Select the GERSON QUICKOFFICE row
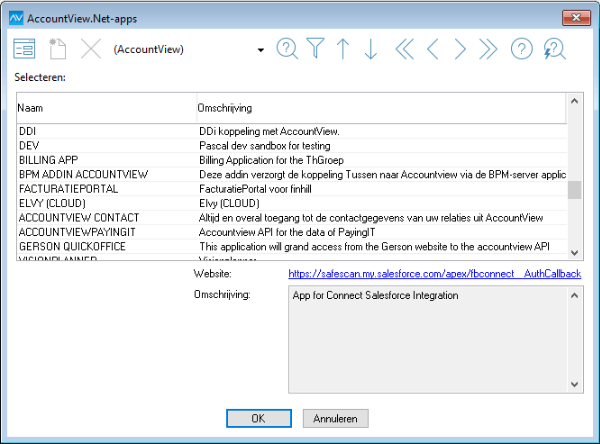Viewport: 600px width, 444px height. [292, 246]
